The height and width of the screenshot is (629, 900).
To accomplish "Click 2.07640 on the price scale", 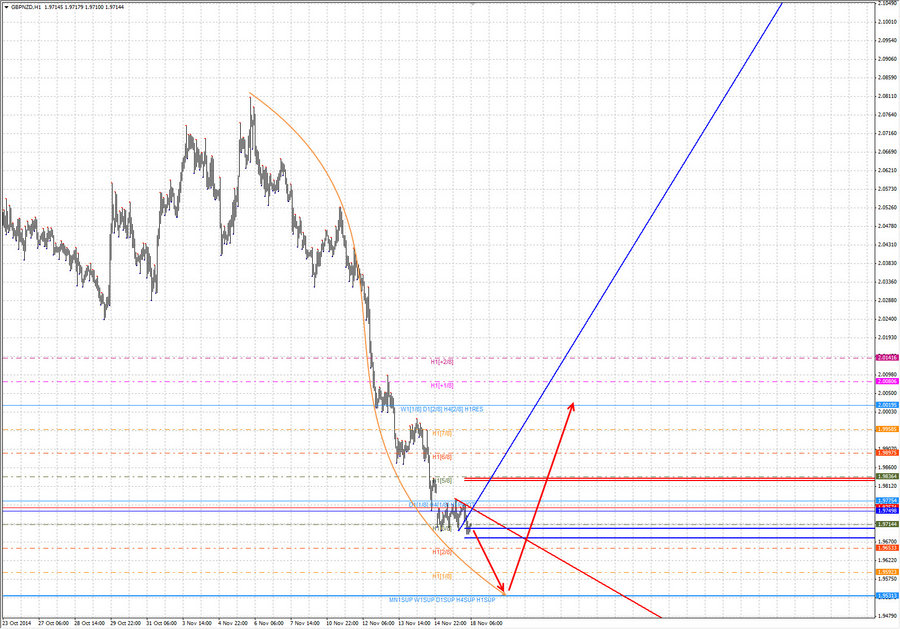I will pyautogui.click(x=887, y=114).
